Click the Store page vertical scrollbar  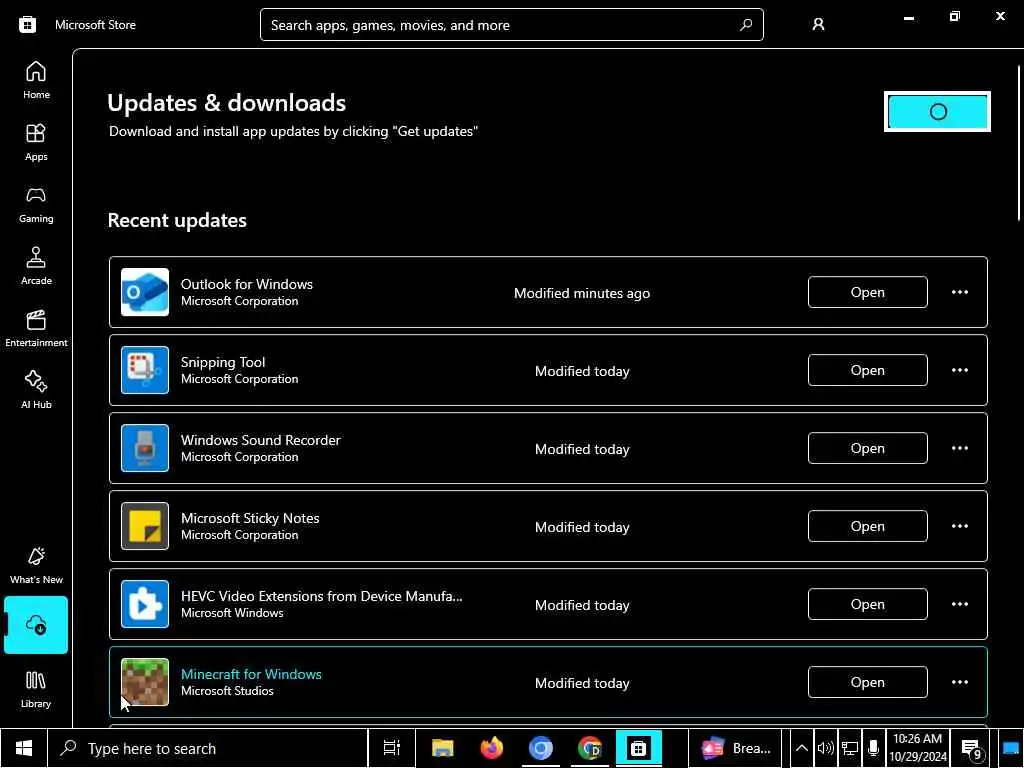click(x=1019, y=144)
